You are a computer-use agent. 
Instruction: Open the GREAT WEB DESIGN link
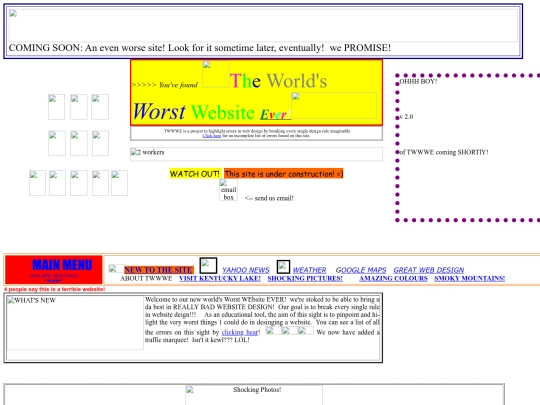429,270
